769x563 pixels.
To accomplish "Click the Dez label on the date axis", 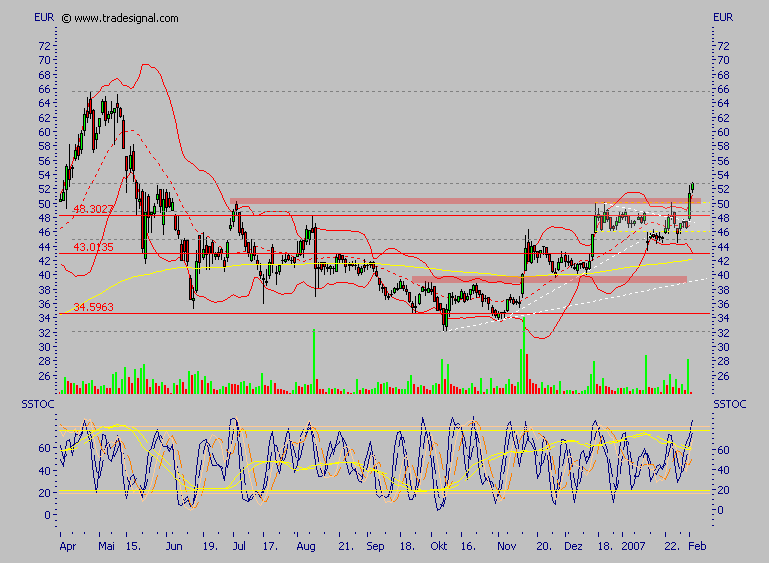I will pyautogui.click(x=575, y=549).
